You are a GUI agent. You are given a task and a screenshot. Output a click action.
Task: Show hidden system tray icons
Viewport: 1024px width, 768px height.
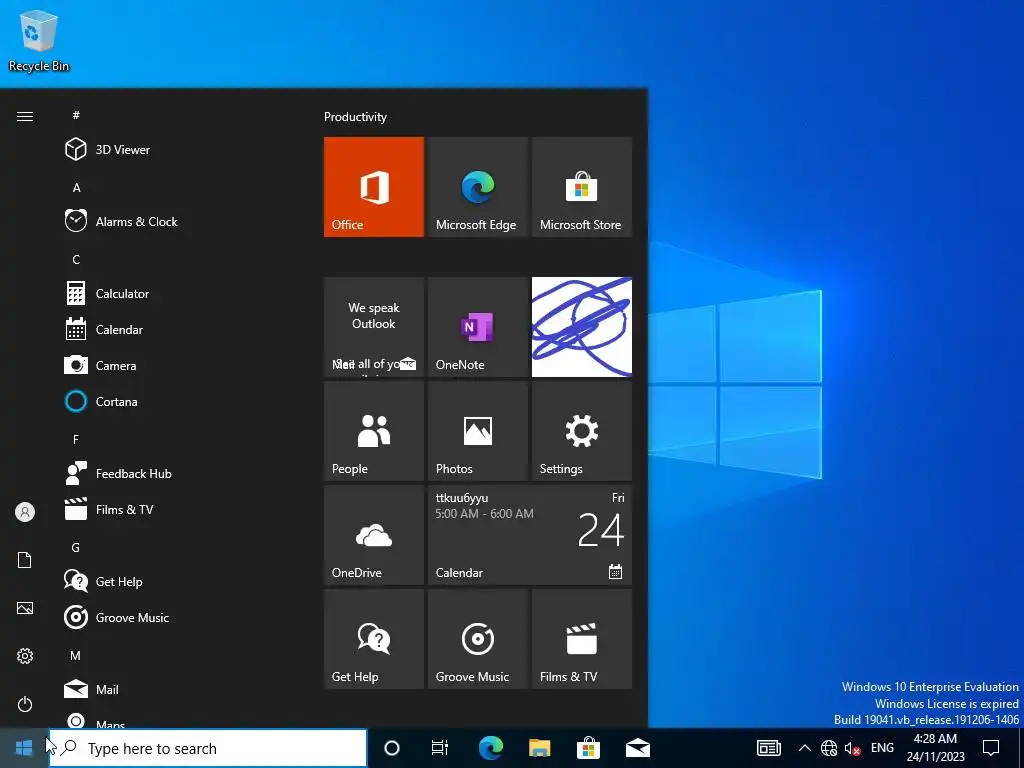[805, 748]
